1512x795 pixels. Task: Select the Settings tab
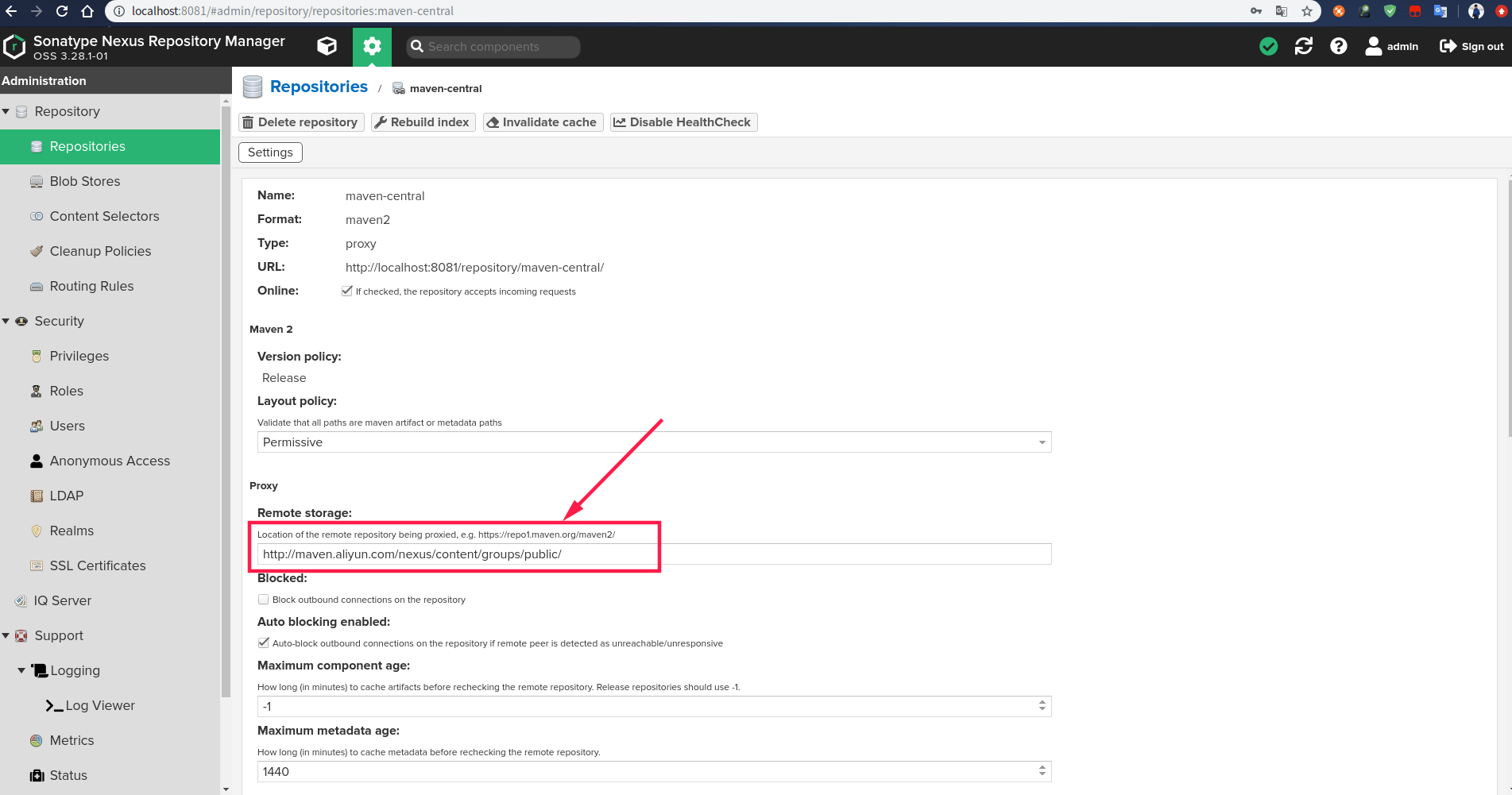(x=270, y=152)
